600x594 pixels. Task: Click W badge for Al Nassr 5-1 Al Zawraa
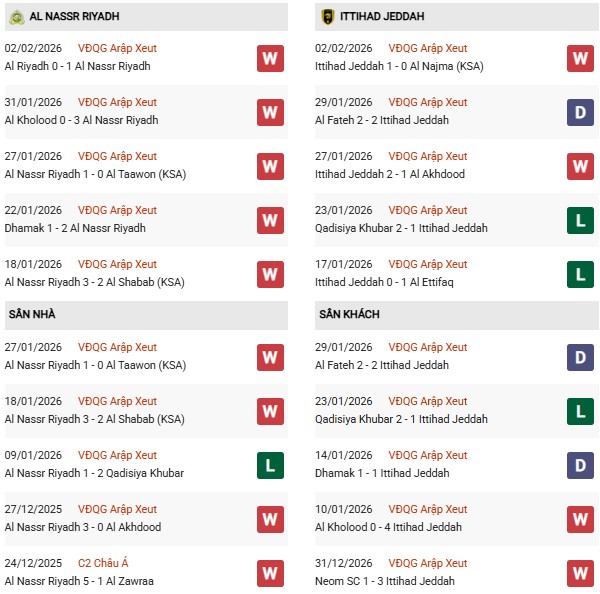pos(269,573)
